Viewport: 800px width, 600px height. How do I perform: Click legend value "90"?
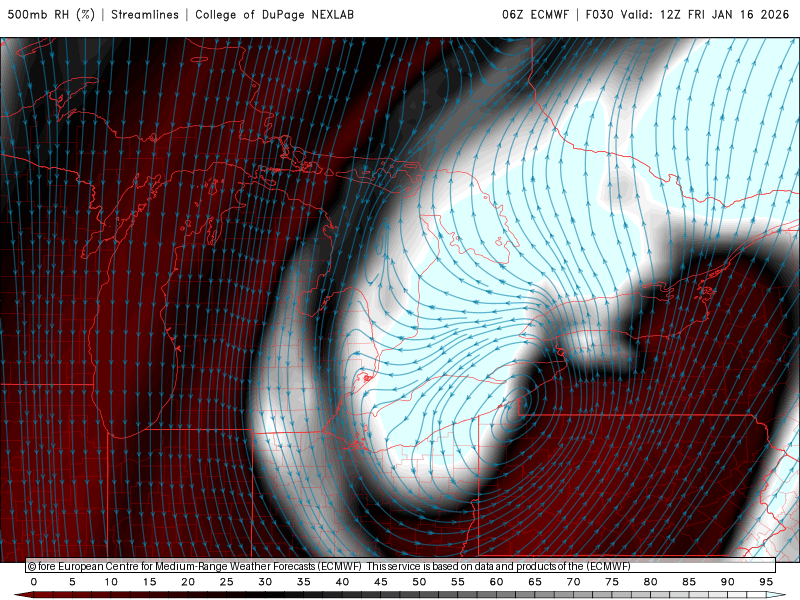[x=728, y=582]
